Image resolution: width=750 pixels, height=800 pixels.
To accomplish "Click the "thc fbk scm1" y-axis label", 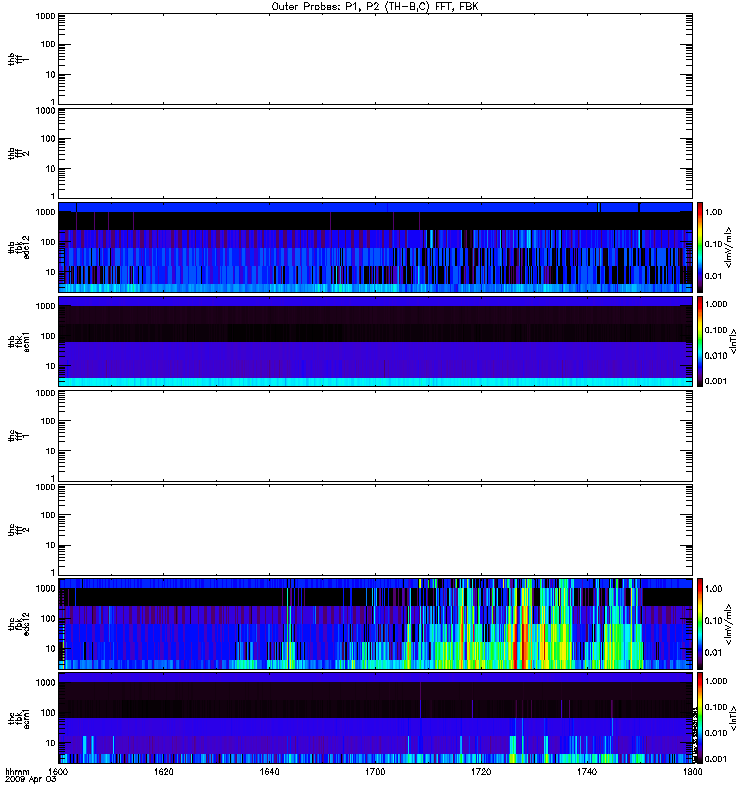I will (18, 718).
